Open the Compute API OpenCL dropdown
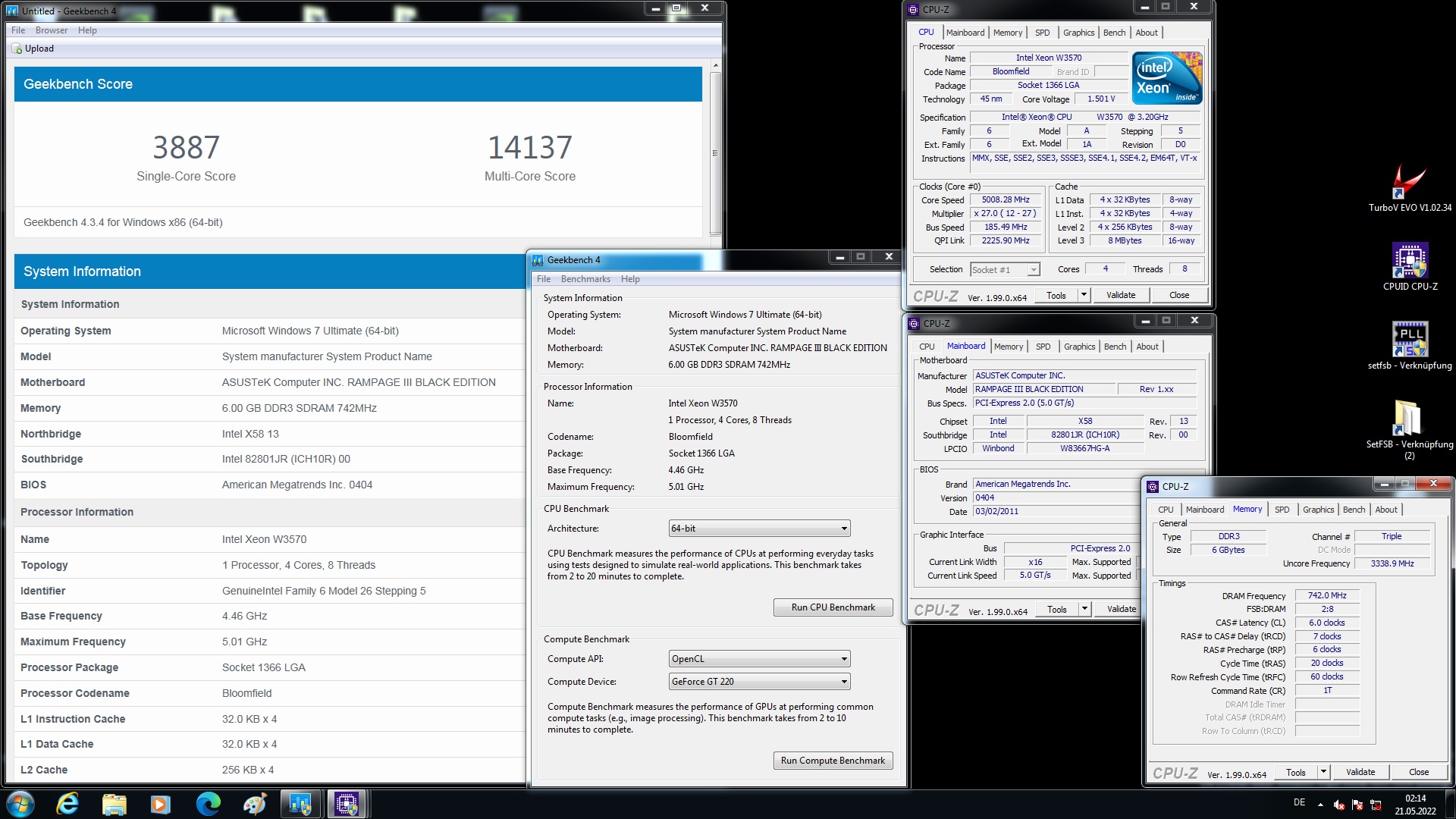 click(759, 659)
